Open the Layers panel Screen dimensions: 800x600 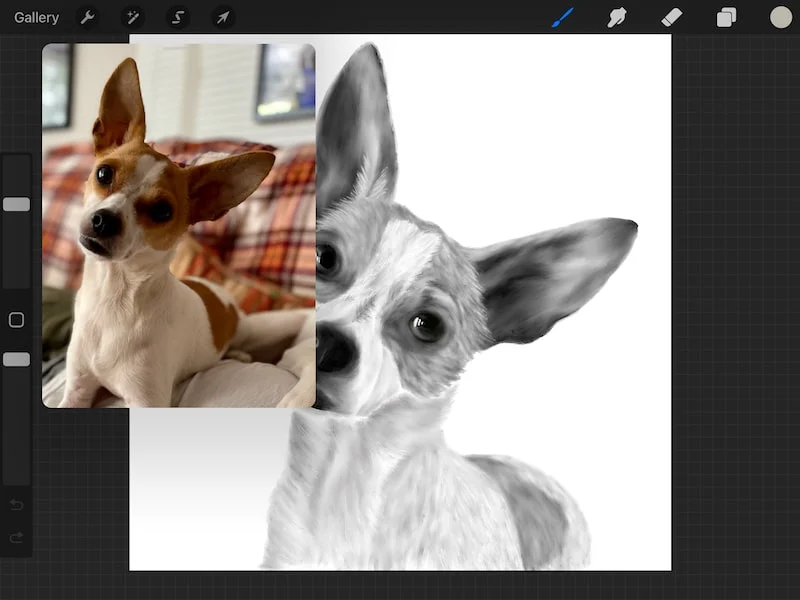coord(726,18)
